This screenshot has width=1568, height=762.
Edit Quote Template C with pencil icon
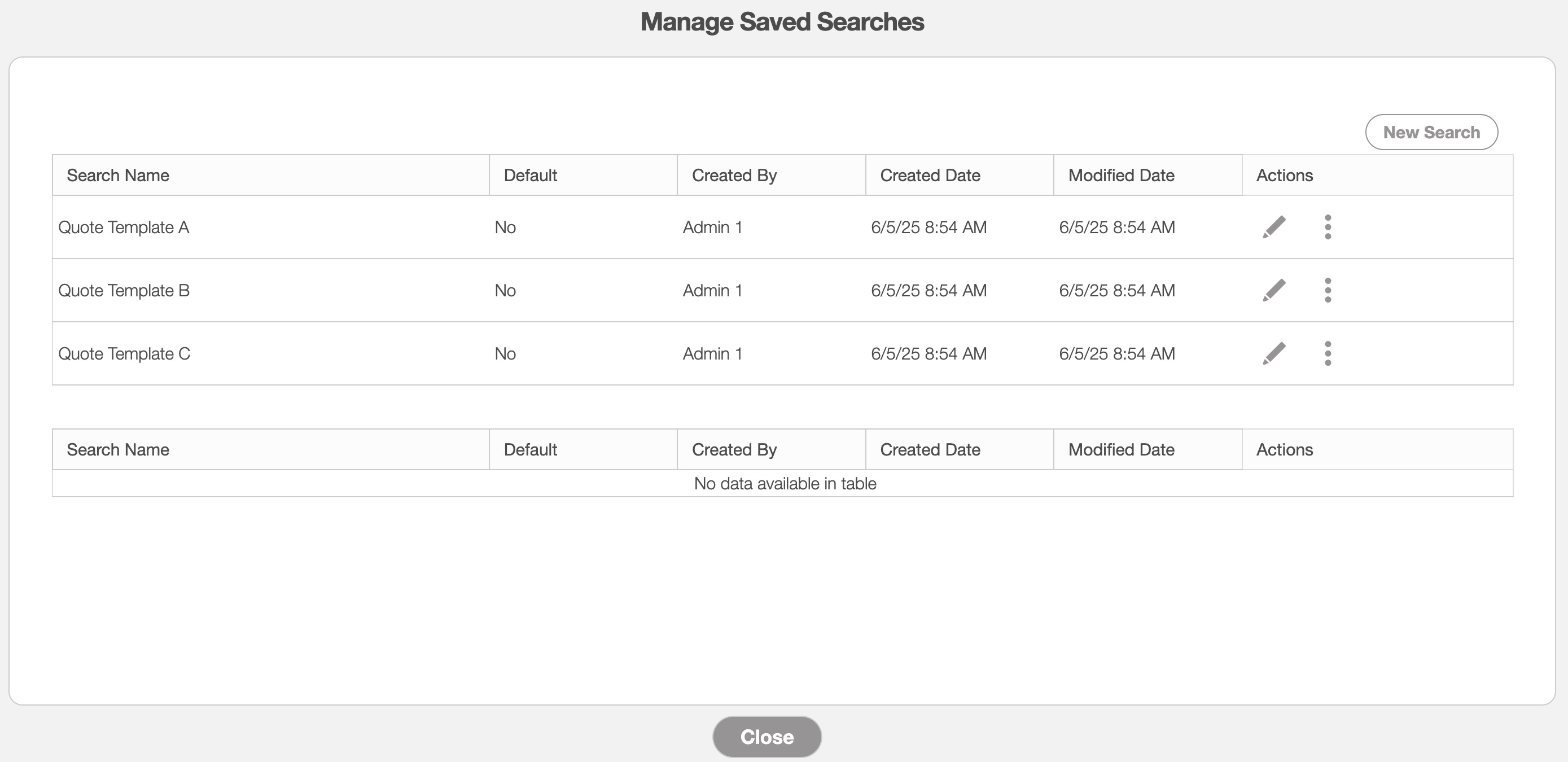1273,353
